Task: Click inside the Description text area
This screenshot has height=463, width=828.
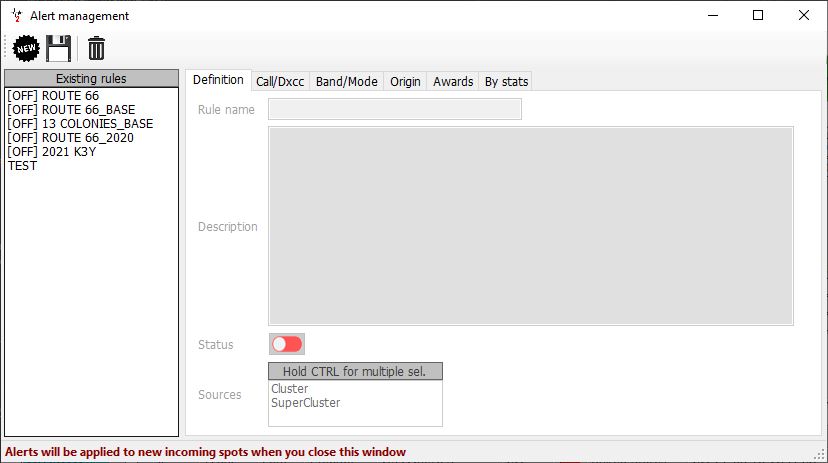Action: point(531,226)
